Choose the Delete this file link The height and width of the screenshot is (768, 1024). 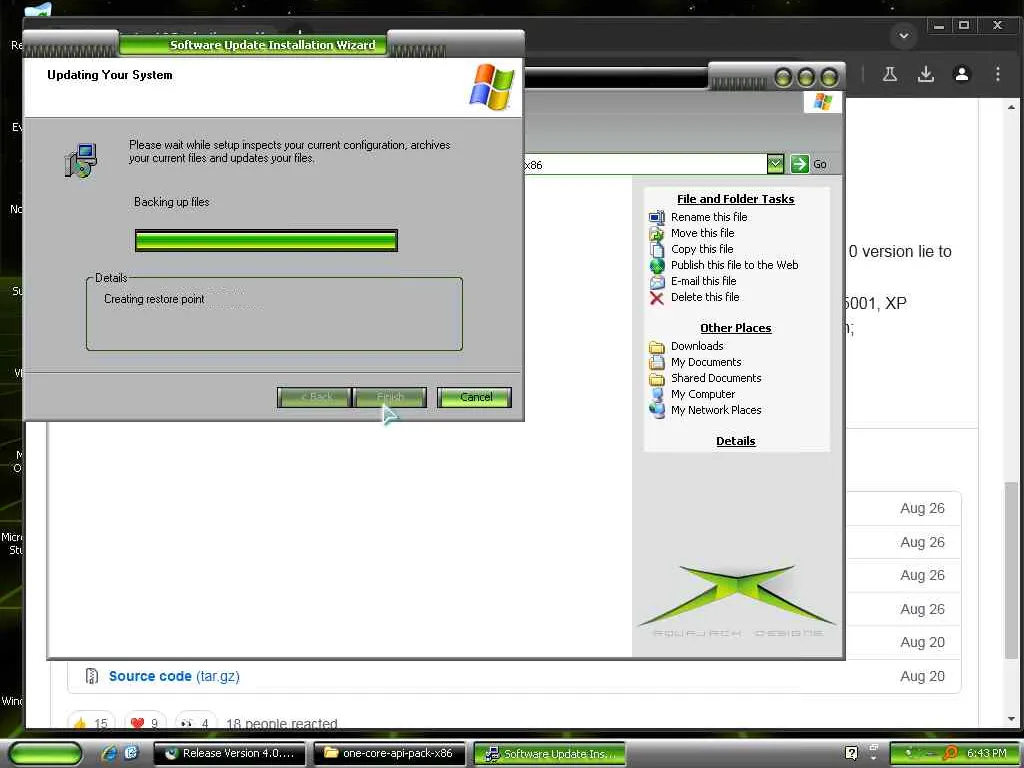(705, 297)
